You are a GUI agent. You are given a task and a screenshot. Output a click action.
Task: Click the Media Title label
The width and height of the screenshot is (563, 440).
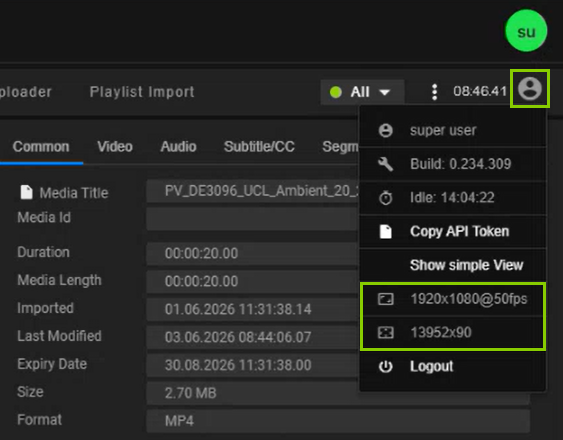pos(74,193)
